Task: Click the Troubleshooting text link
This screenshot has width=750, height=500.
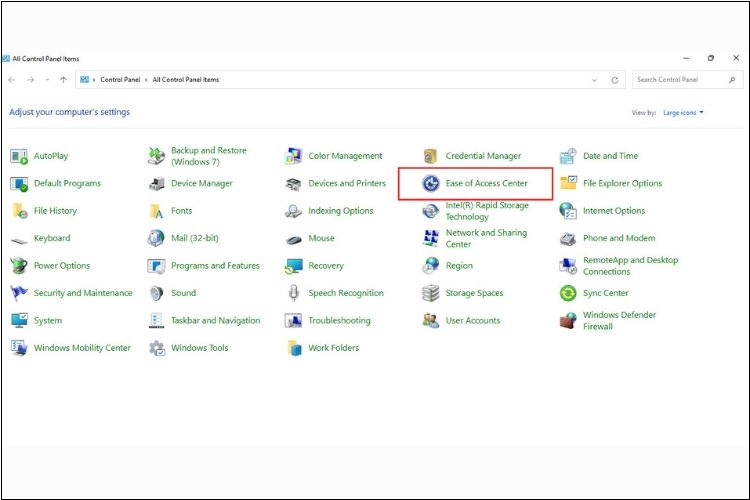Action: (339, 321)
